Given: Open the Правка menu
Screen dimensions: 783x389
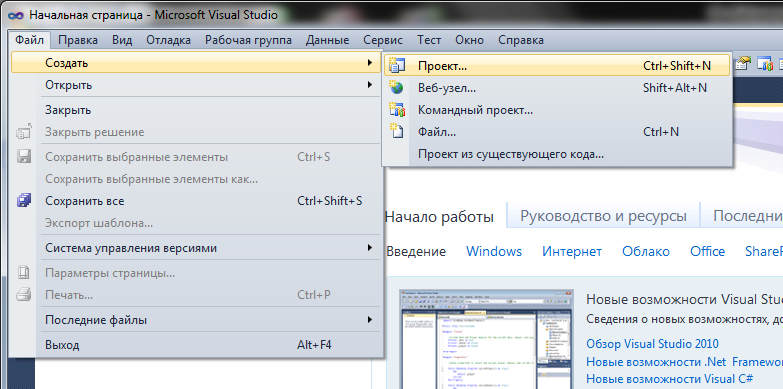Looking at the screenshot, I should pyautogui.click(x=78, y=40).
